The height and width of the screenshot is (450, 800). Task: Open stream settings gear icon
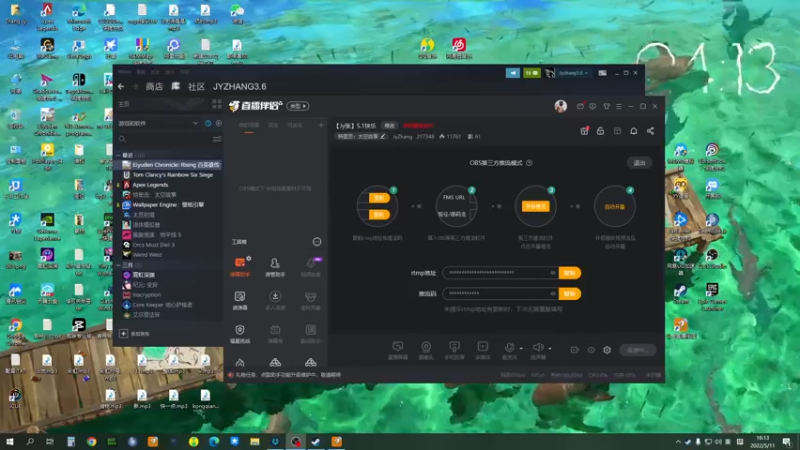tap(607, 350)
